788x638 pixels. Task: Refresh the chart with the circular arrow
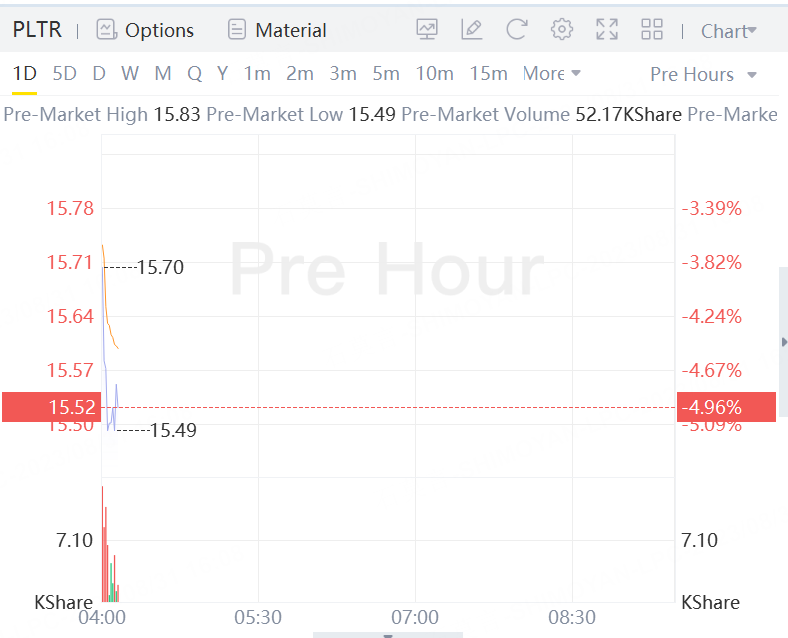(517, 30)
